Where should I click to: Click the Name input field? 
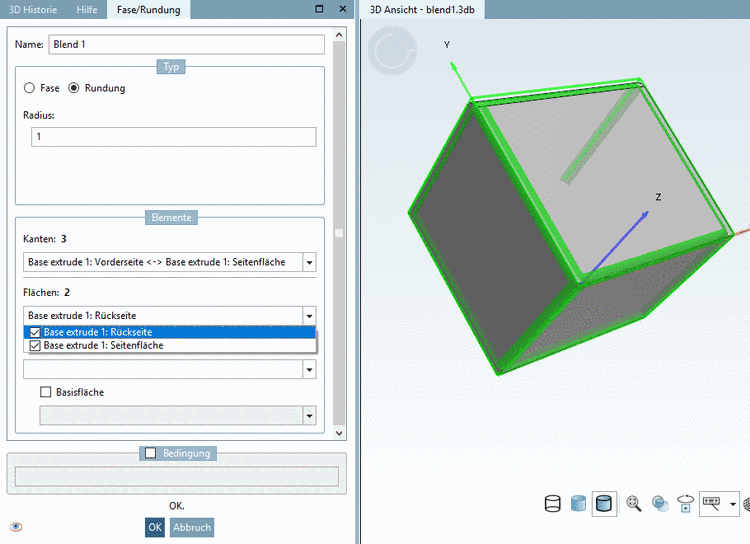click(187, 44)
